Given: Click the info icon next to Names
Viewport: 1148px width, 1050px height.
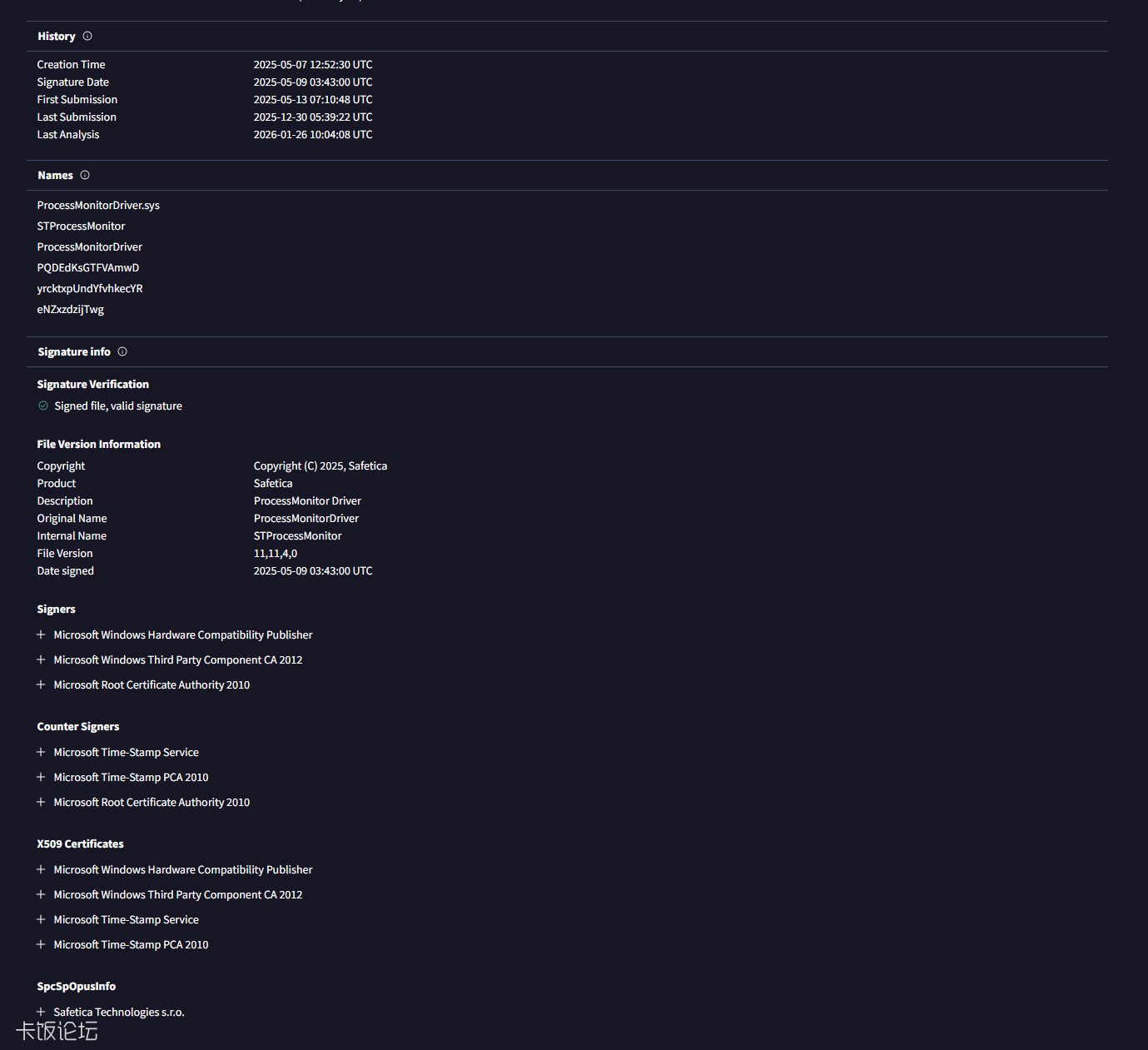Looking at the screenshot, I should point(85,176).
